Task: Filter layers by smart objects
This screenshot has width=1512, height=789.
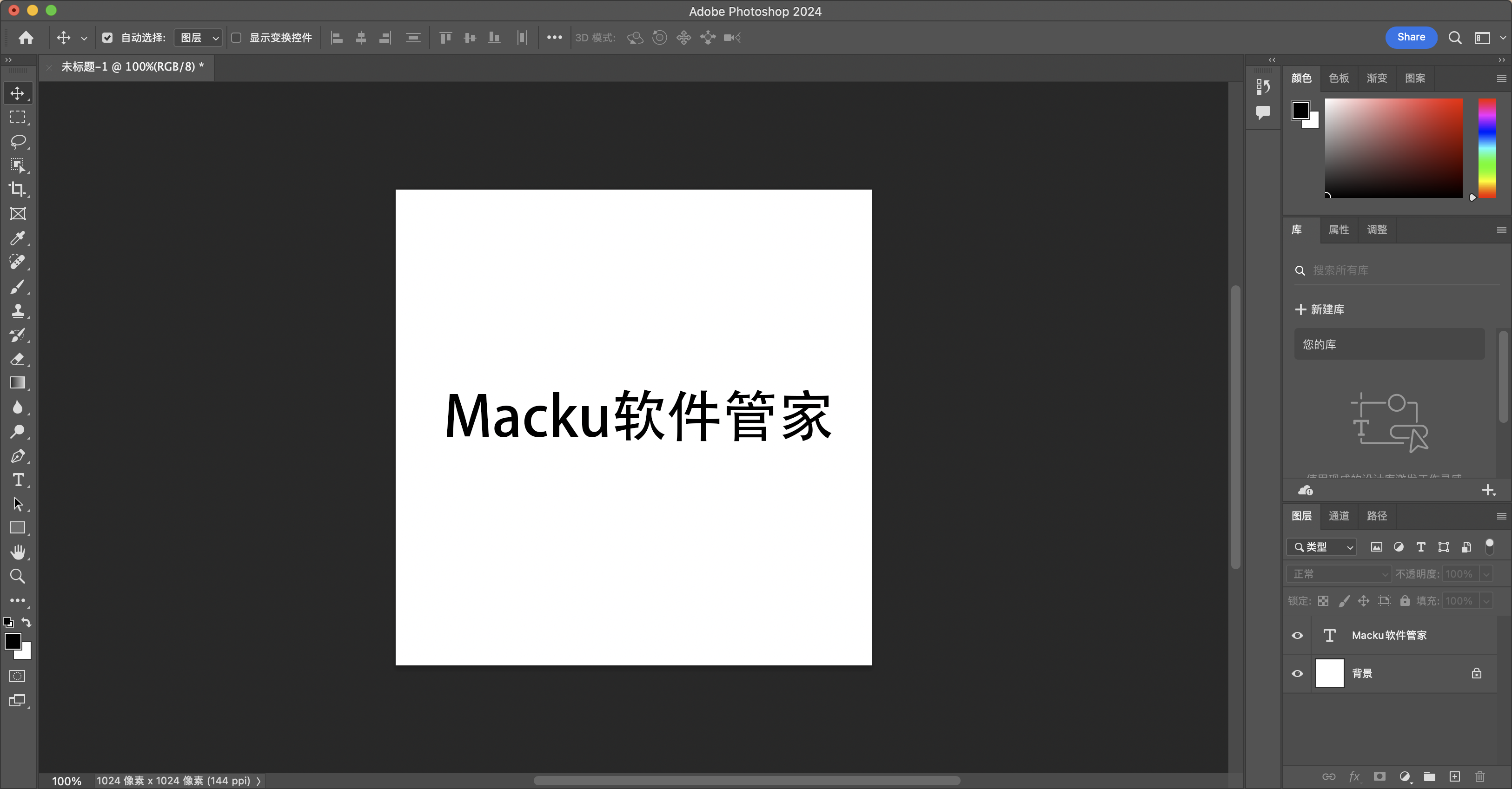Action: (1466, 547)
